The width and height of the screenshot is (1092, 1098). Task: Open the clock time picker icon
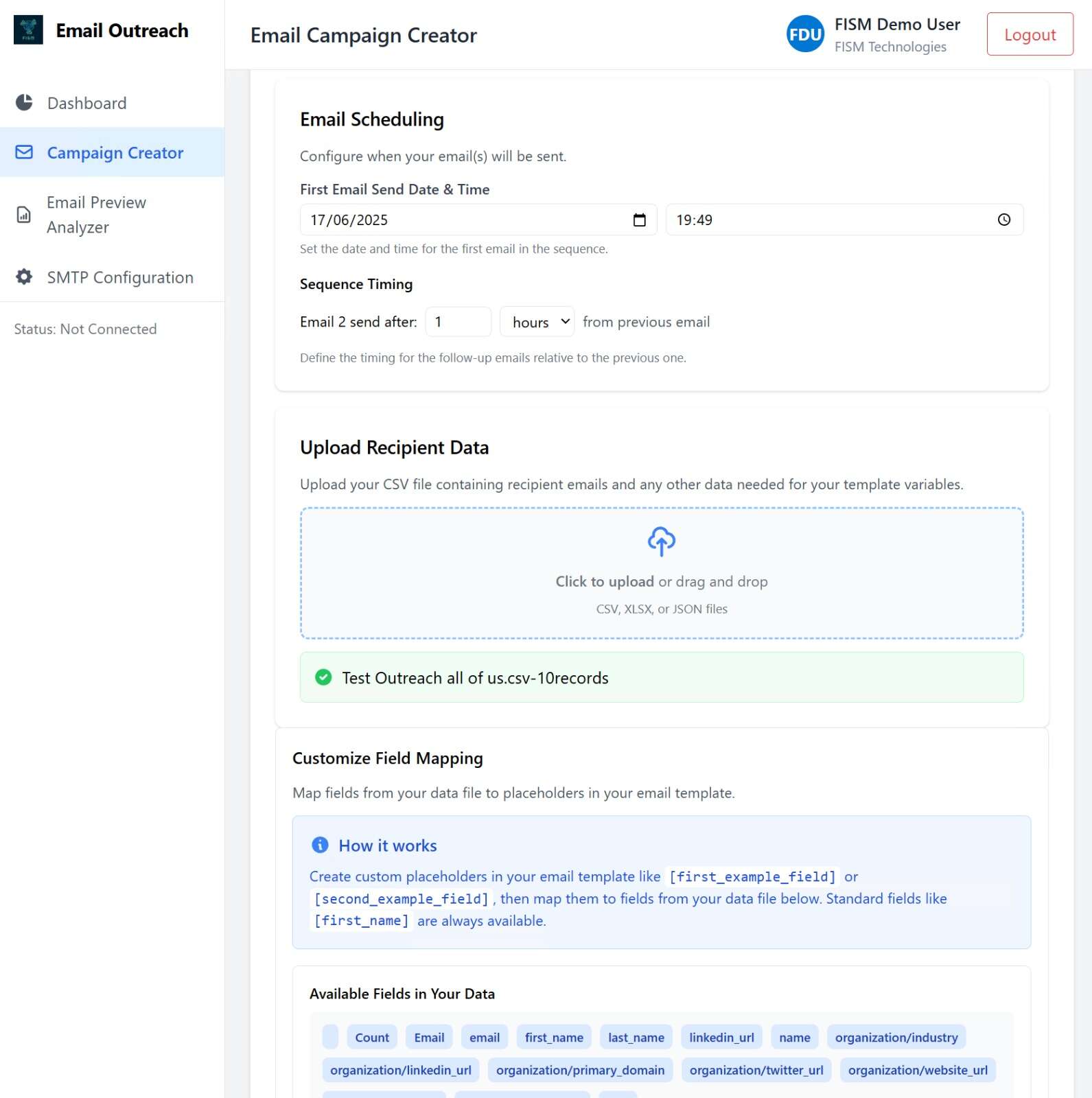coord(1003,220)
